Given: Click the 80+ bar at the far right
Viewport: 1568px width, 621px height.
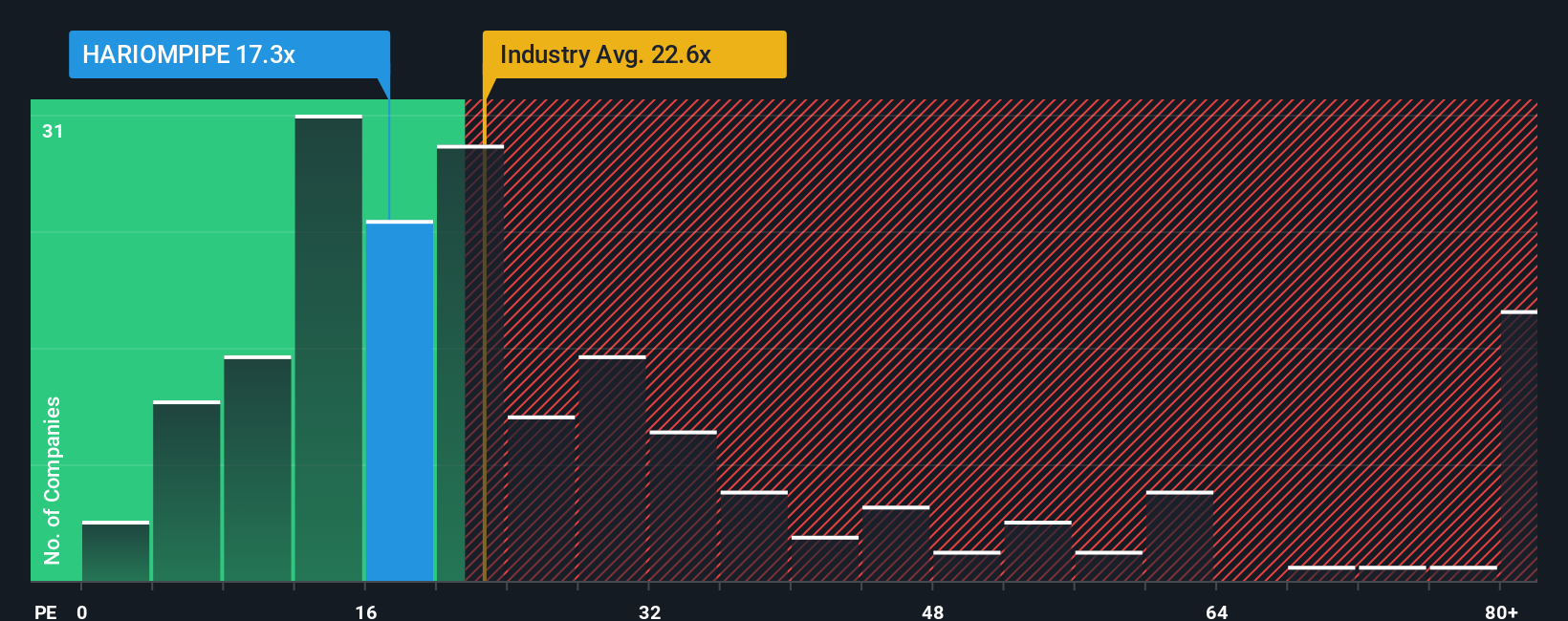Looking at the screenshot, I should [1519, 446].
